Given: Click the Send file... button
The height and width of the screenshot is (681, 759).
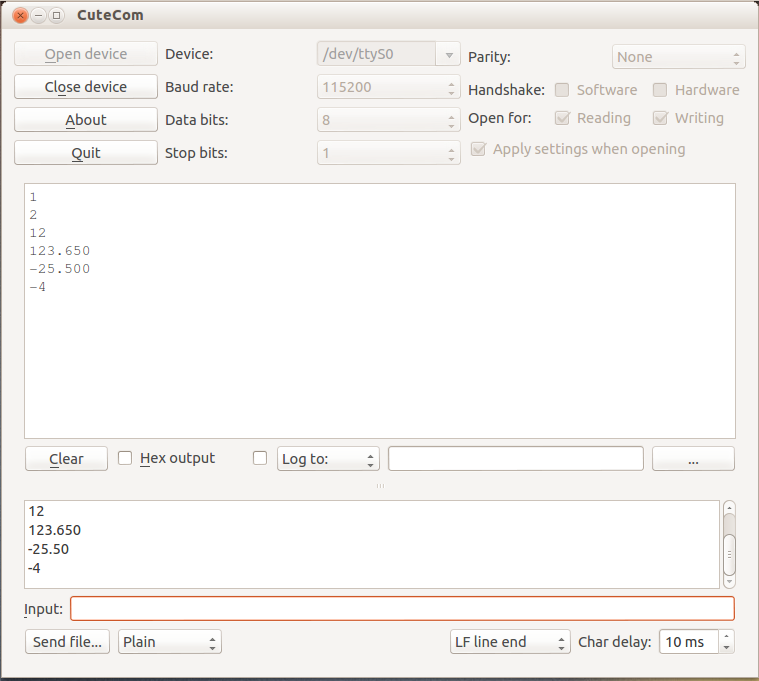Looking at the screenshot, I should 67,641.
